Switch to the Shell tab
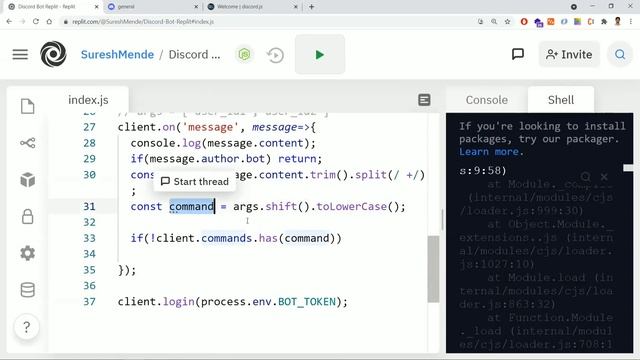This screenshot has height=360, width=640. point(560,100)
